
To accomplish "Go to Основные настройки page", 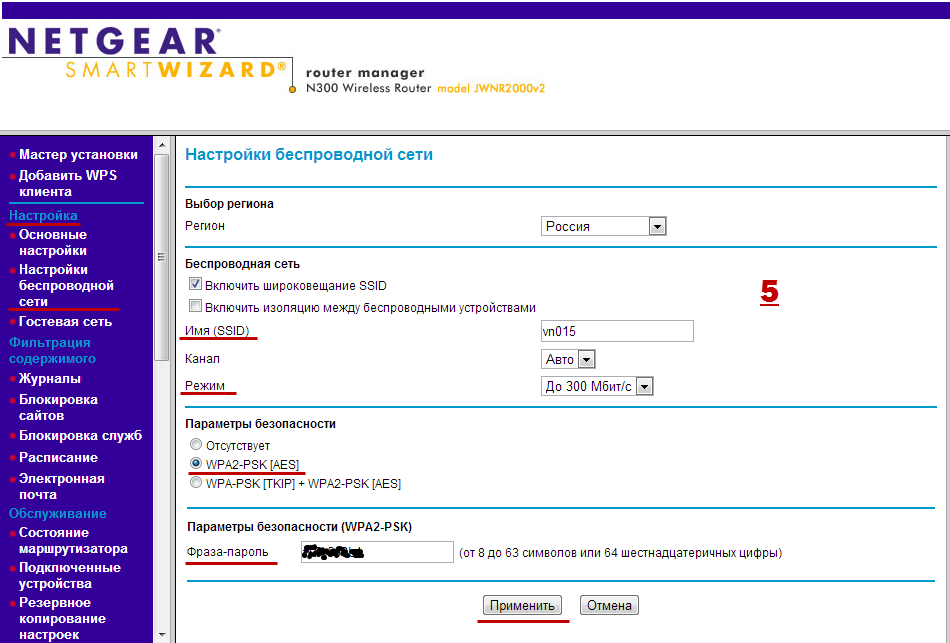I will coord(53,242).
